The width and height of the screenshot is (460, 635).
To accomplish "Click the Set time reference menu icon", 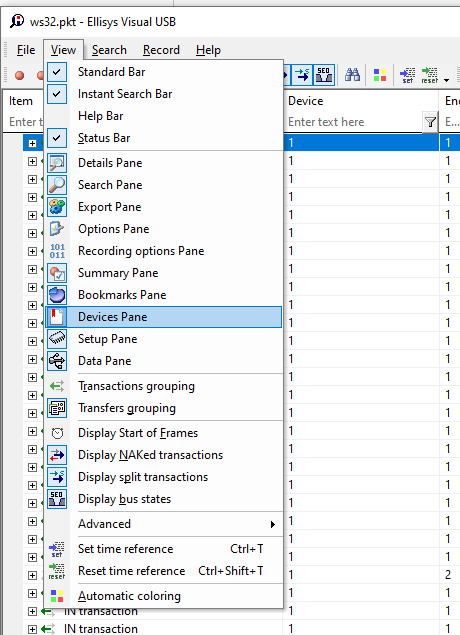I will click(57, 549).
